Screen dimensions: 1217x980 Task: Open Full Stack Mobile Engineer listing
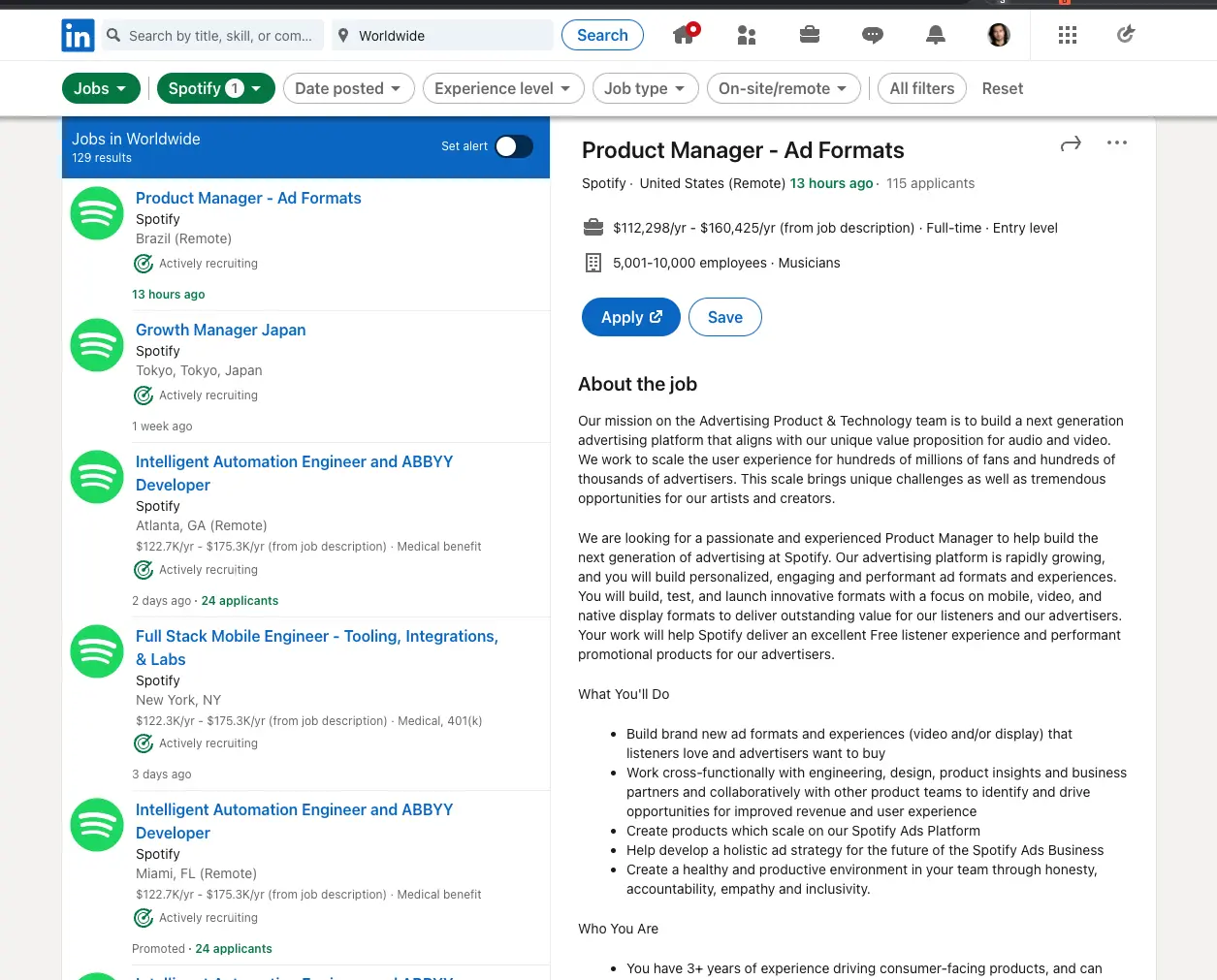pos(317,648)
